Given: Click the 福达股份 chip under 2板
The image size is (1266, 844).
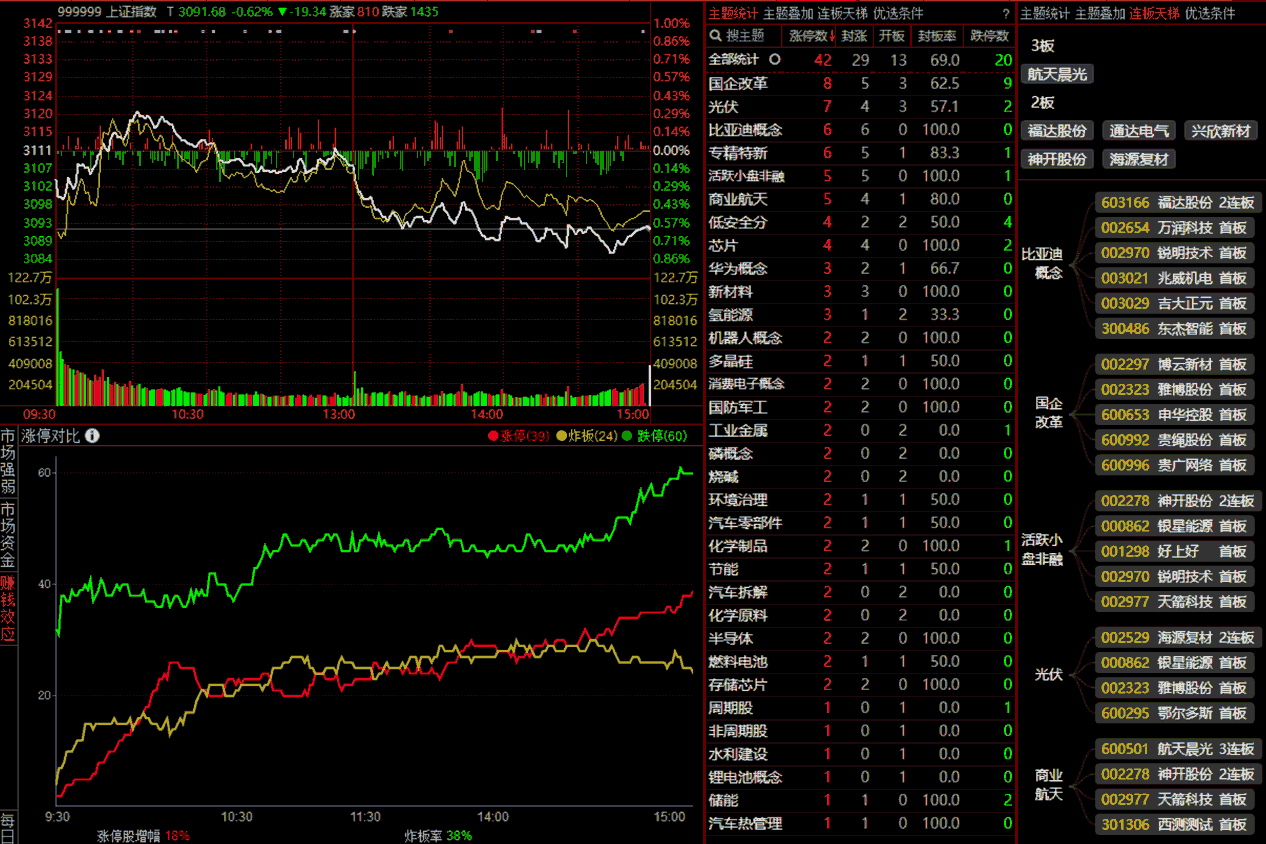Looking at the screenshot, I should click(x=1057, y=131).
